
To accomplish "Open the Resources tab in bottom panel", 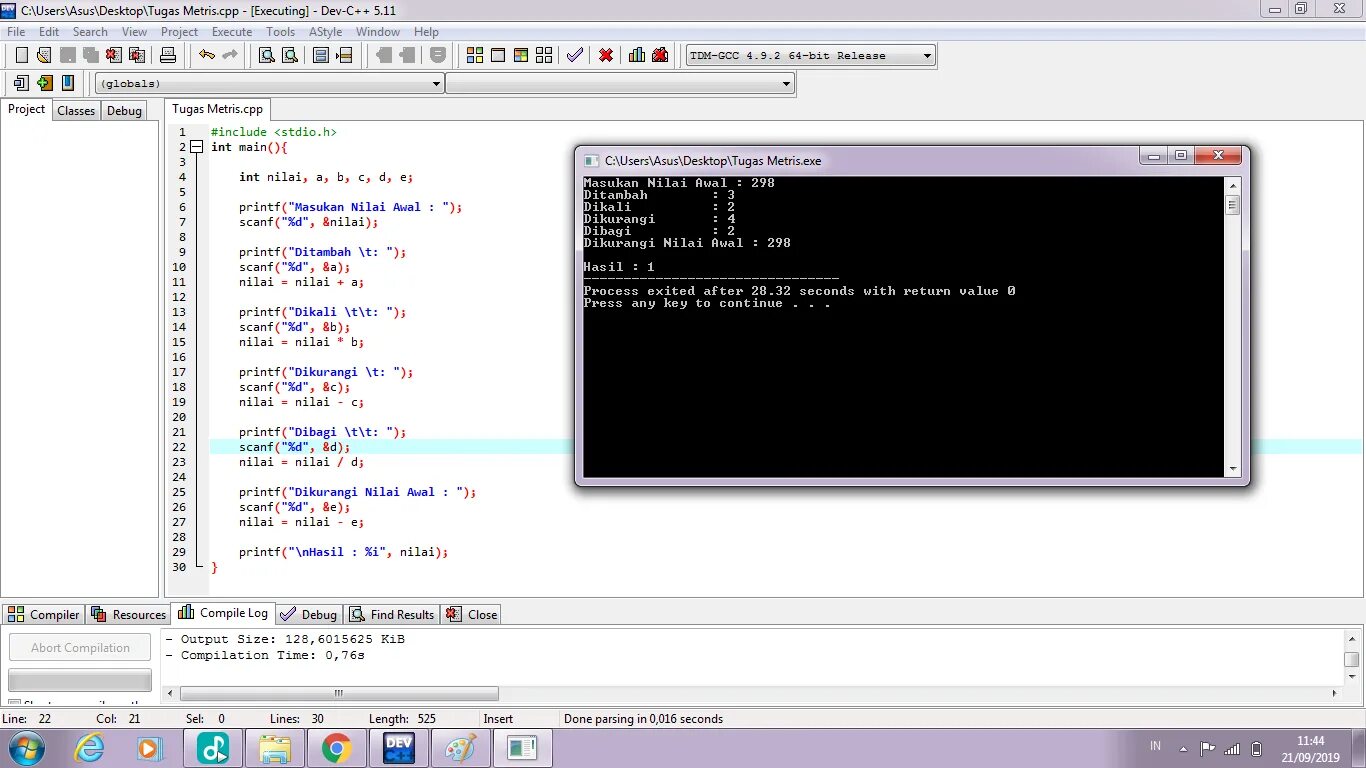I will tap(128, 614).
